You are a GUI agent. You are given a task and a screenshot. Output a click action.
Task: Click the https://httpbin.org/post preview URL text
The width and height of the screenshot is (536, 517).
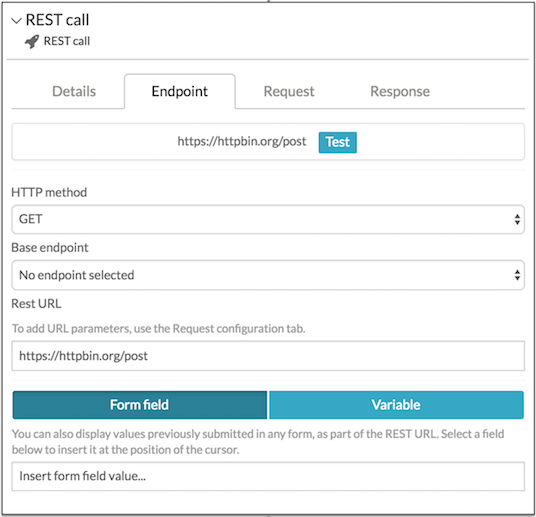(x=242, y=142)
